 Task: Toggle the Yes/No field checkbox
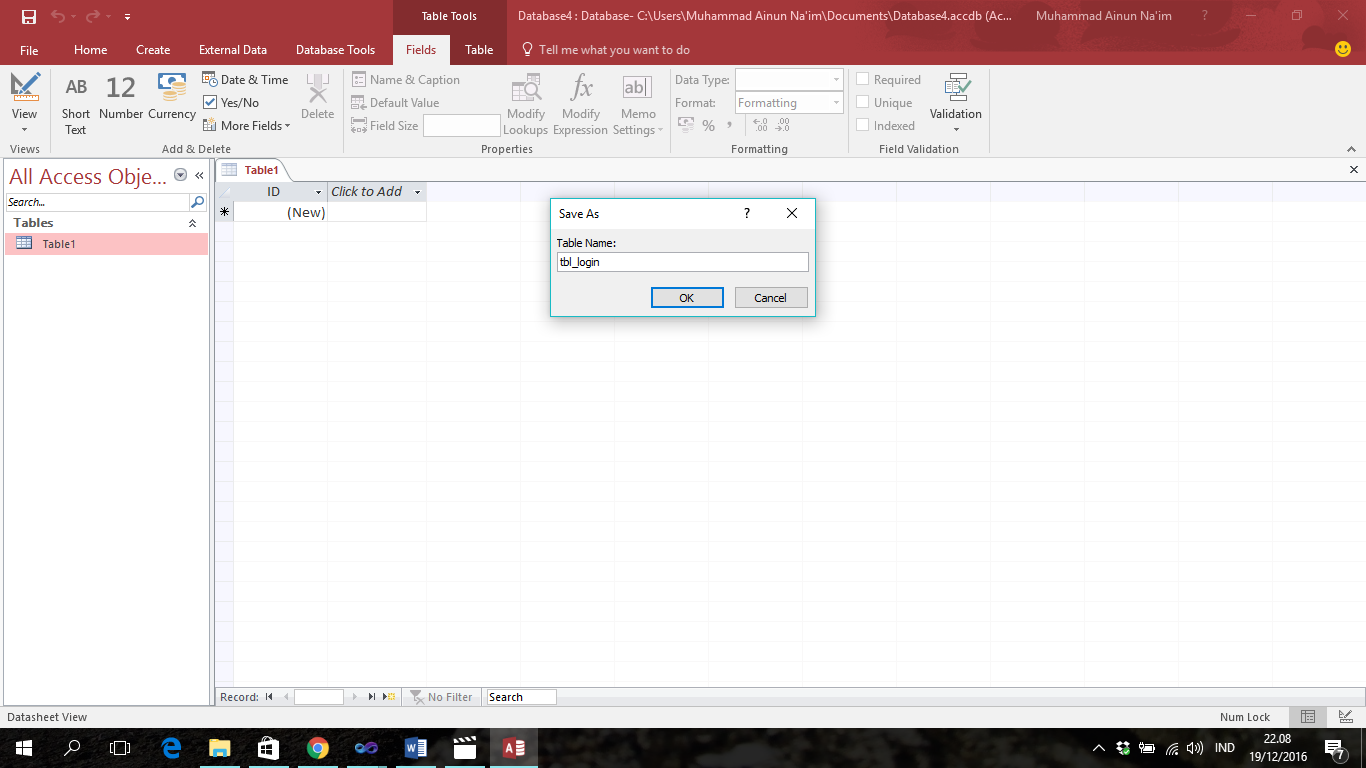click(x=210, y=103)
